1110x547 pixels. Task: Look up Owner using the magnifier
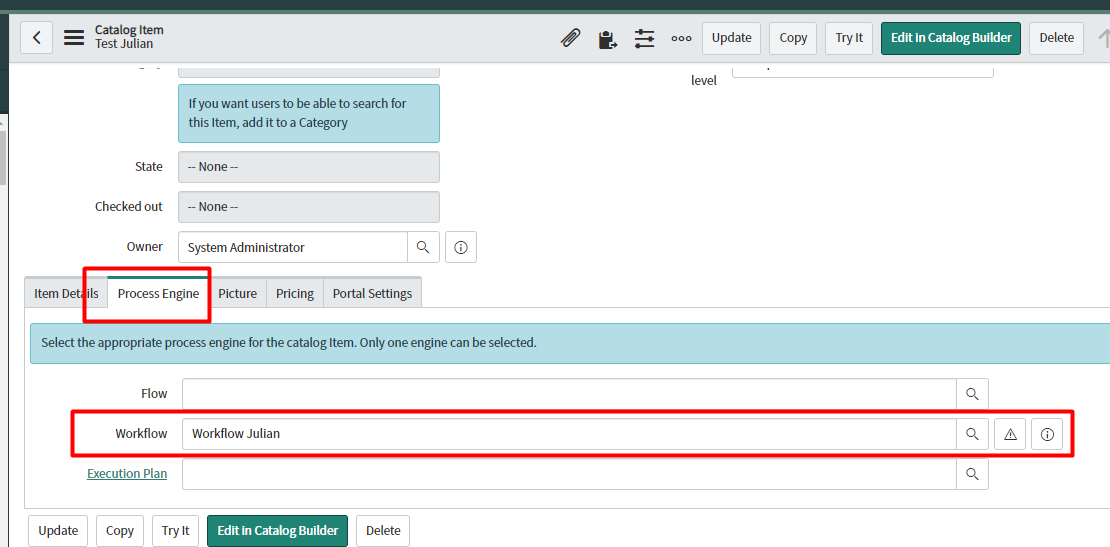423,247
